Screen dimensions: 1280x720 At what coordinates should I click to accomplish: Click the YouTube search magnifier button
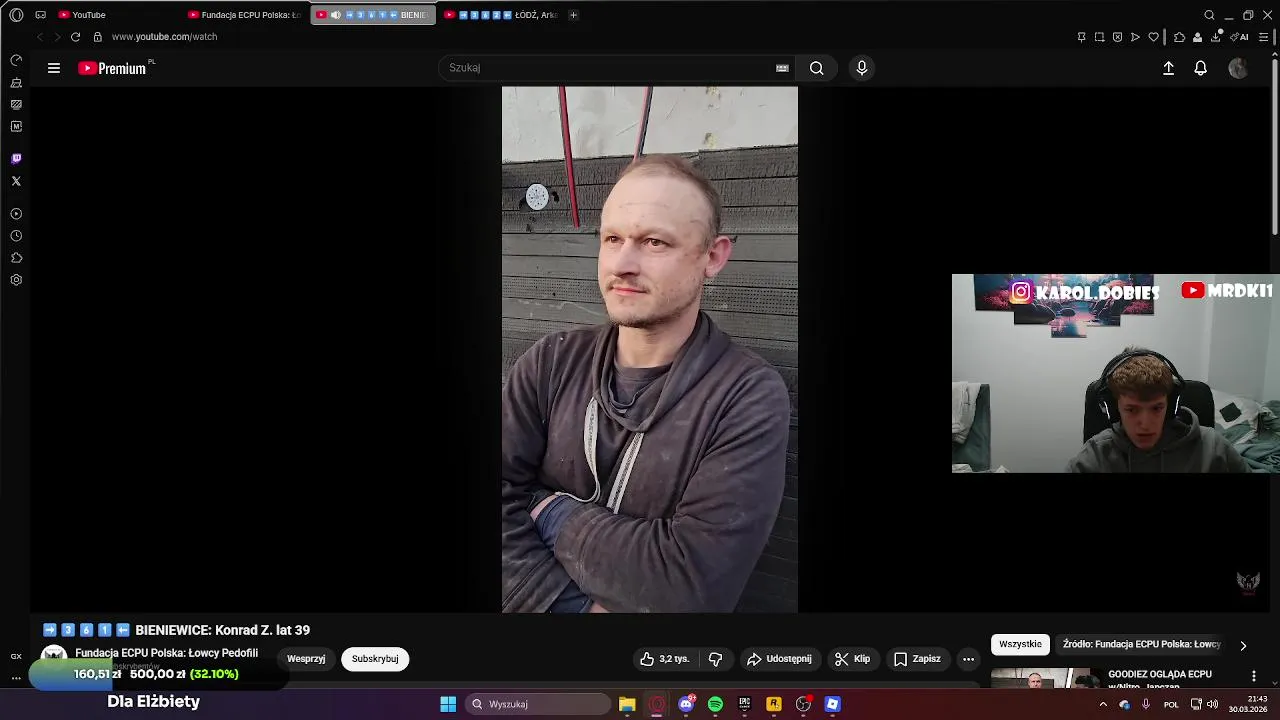(x=817, y=68)
